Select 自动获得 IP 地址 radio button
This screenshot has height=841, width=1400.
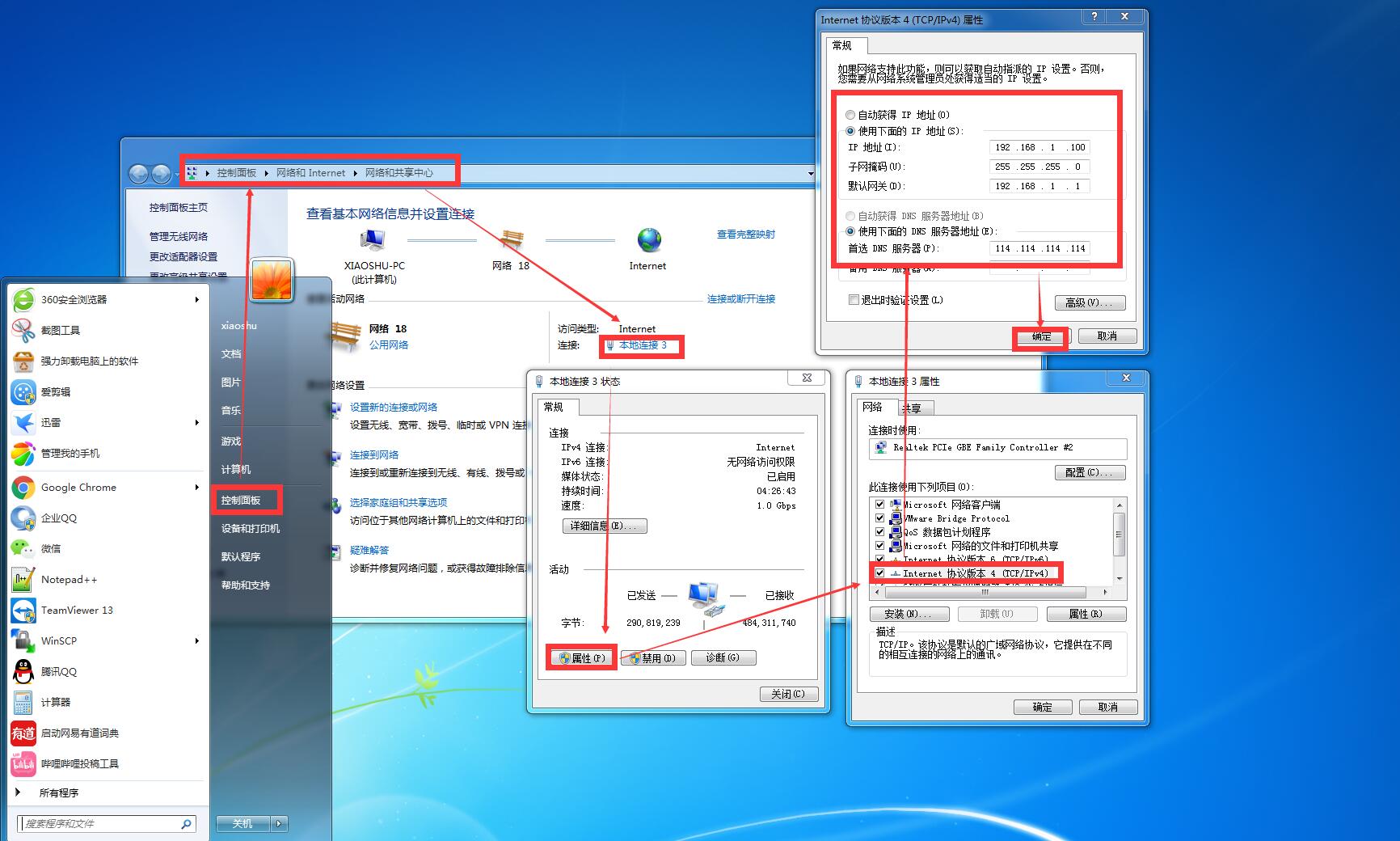pyautogui.click(x=850, y=115)
